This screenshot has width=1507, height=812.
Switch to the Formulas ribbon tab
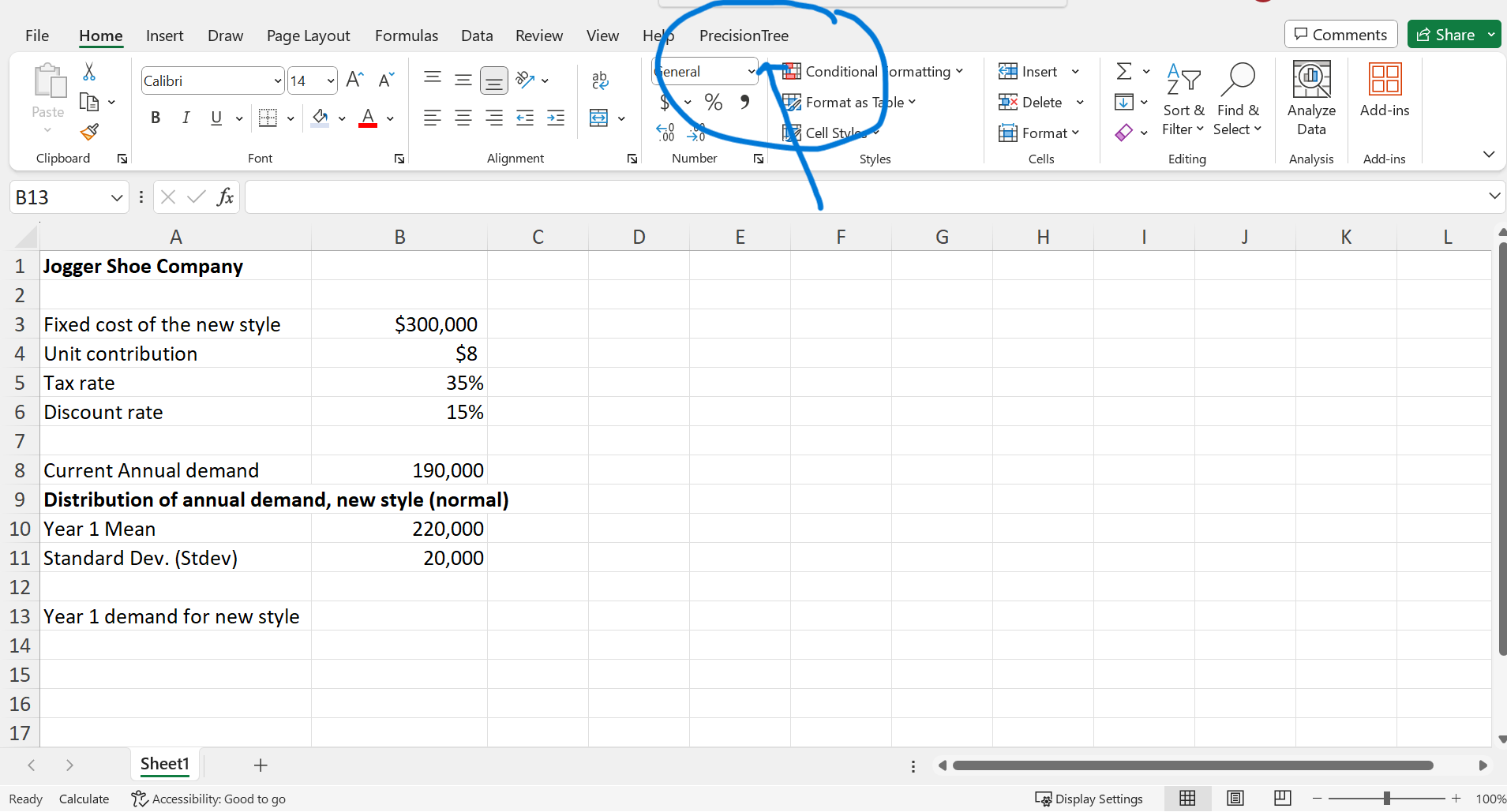point(406,36)
